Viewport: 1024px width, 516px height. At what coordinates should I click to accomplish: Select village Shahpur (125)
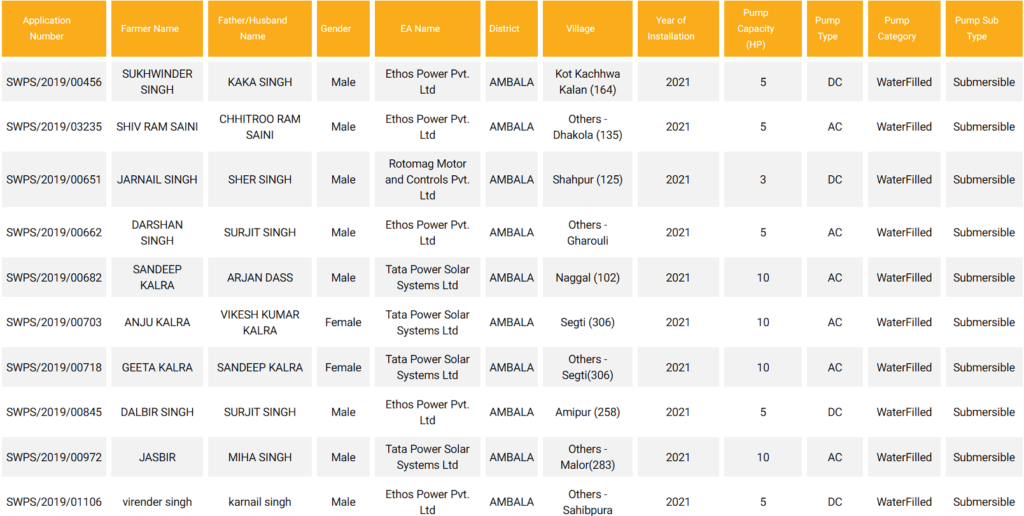coord(588,180)
